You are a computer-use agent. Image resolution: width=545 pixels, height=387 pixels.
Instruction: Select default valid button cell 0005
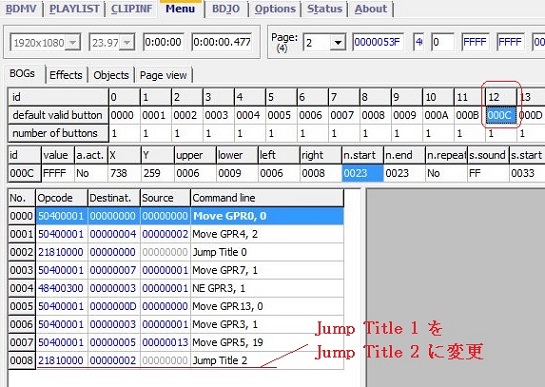point(281,115)
